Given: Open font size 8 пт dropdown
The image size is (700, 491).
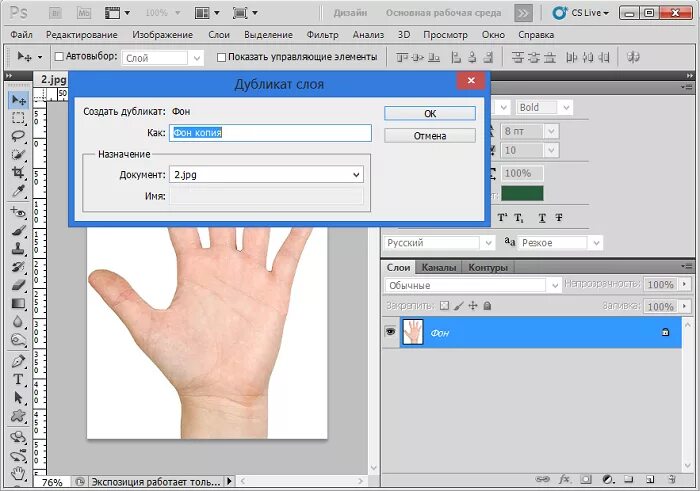Looking at the screenshot, I should pyautogui.click(x=529, y=131).
